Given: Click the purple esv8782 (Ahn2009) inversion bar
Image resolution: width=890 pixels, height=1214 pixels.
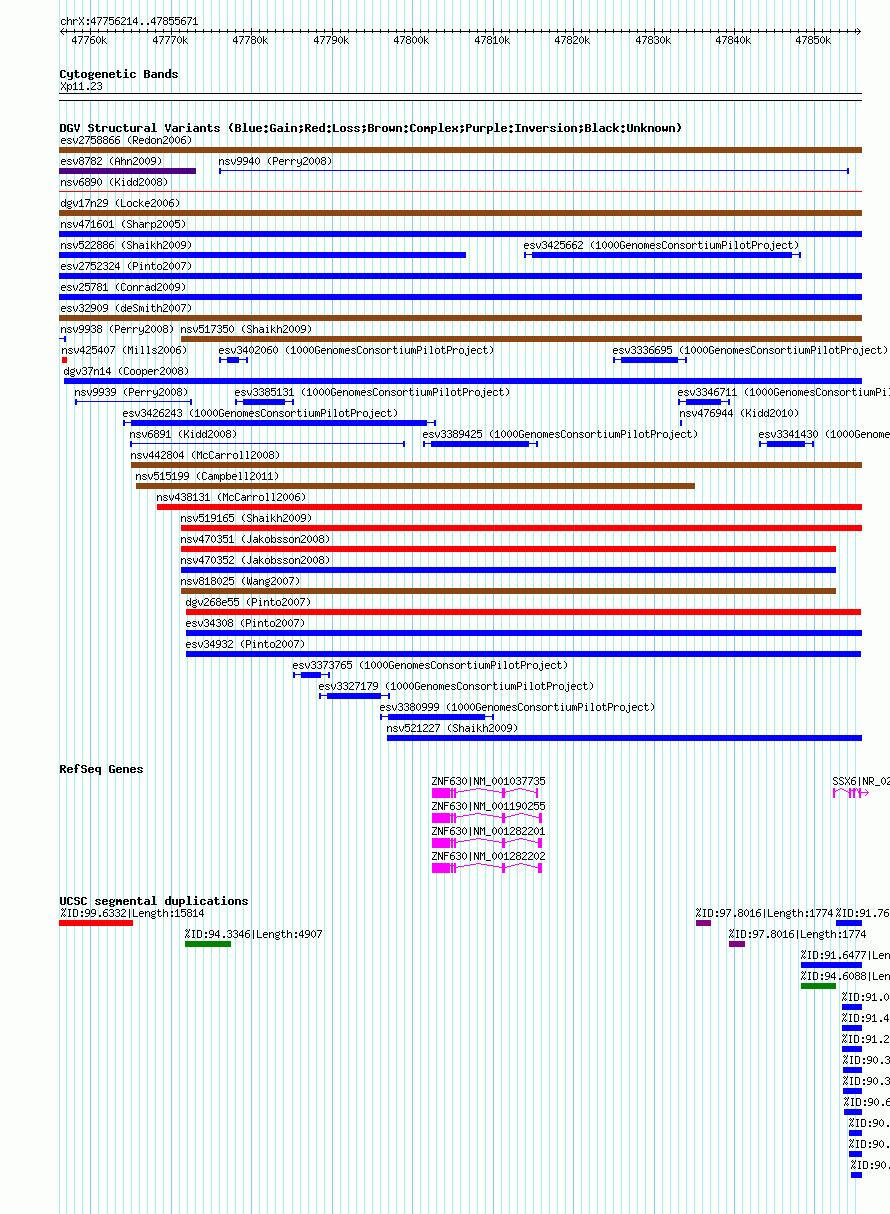Looking at the screenshot, I should point(128,171).
